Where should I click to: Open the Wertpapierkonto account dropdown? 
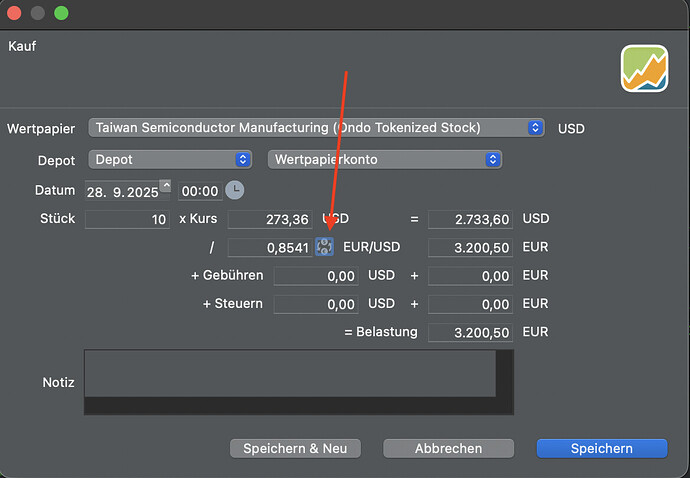tap(491, 160)
